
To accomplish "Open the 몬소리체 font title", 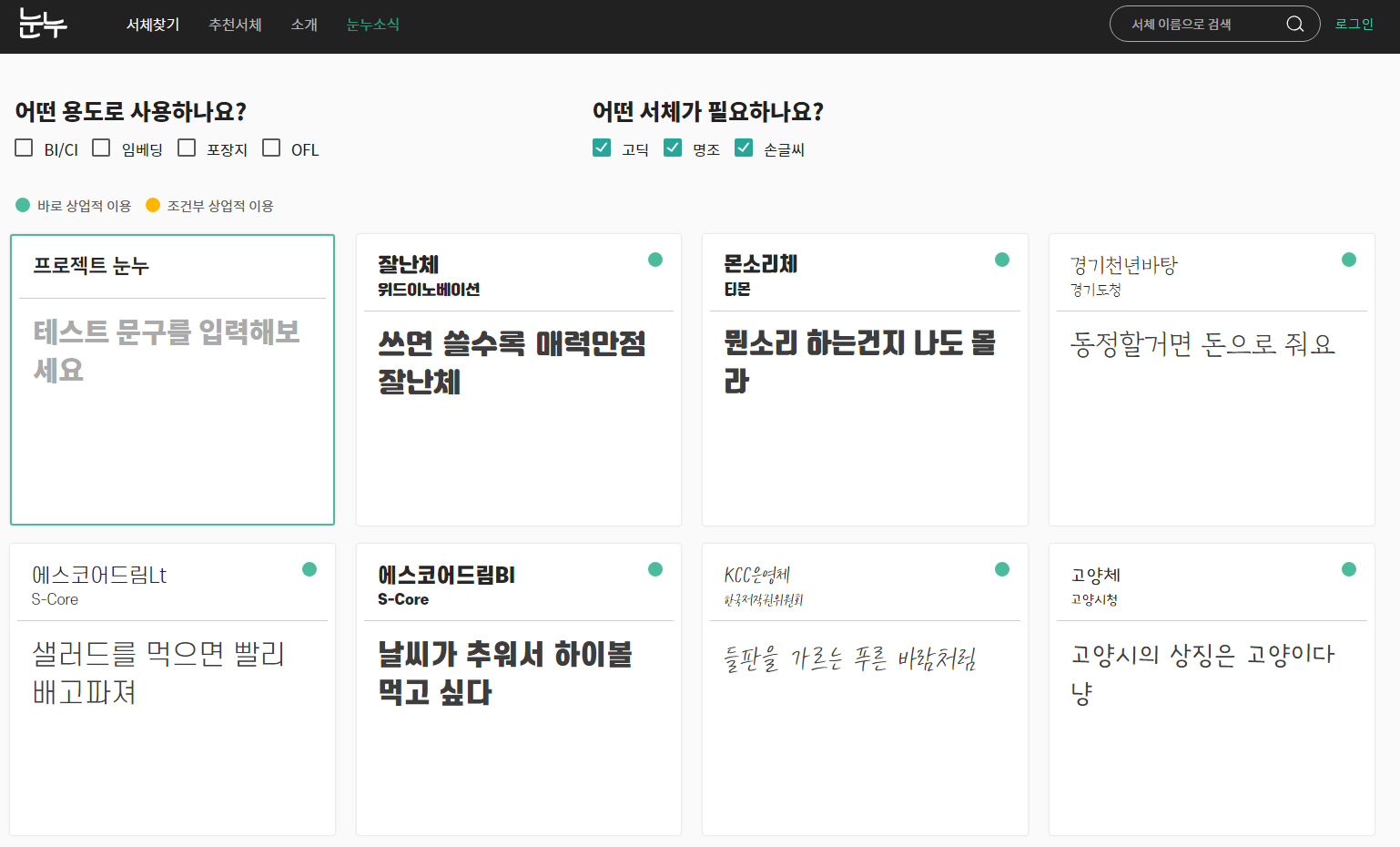I will tap(761, 264).
